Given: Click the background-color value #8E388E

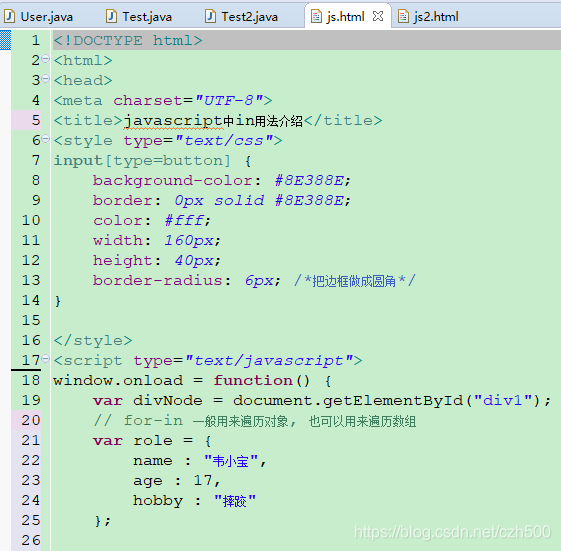Looking at the screenshot, I should pyautogui.click(x=309, y=181).
